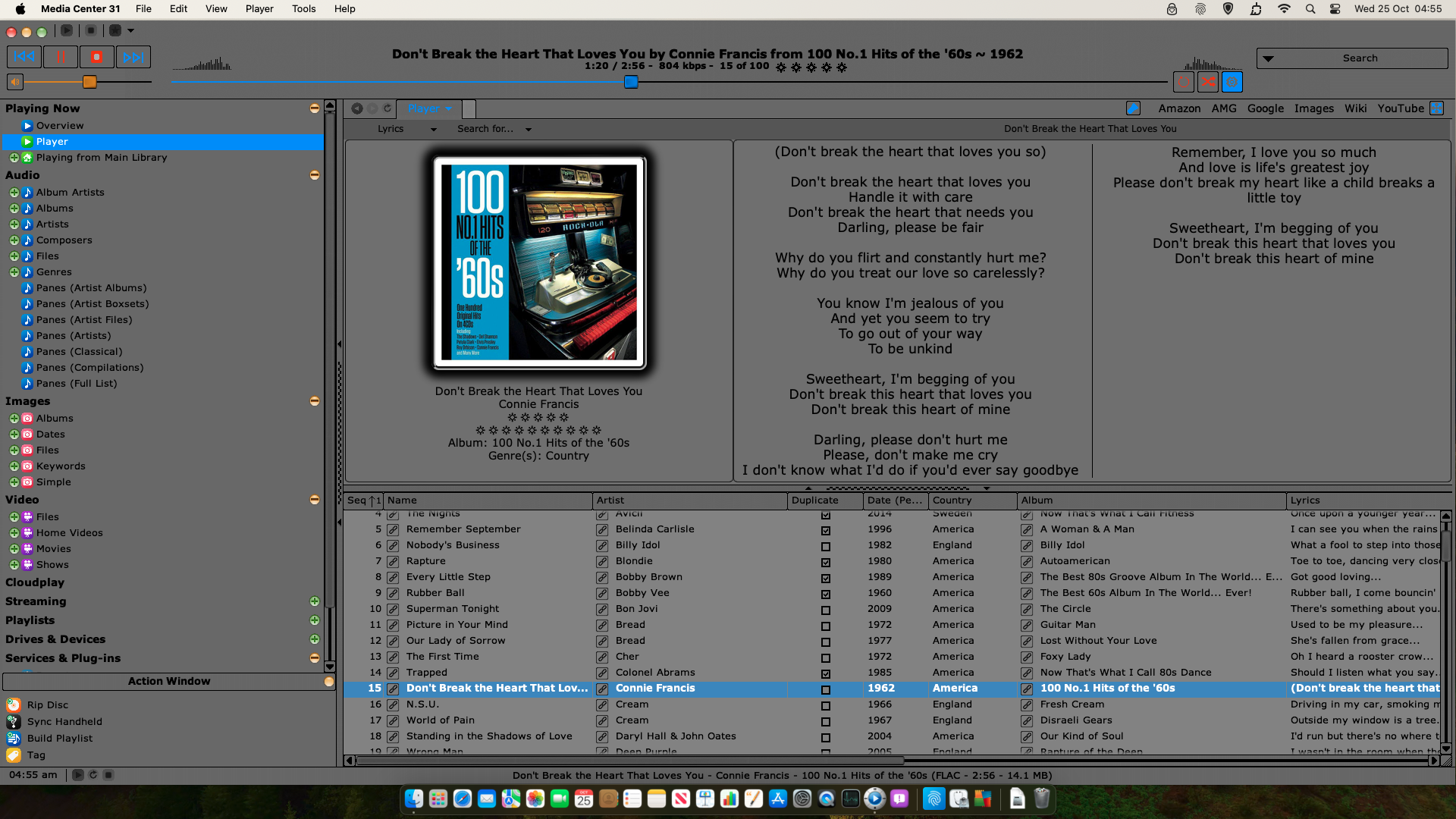Collapse the Playing Now section
1456x819 pixels.
(315, 108)
